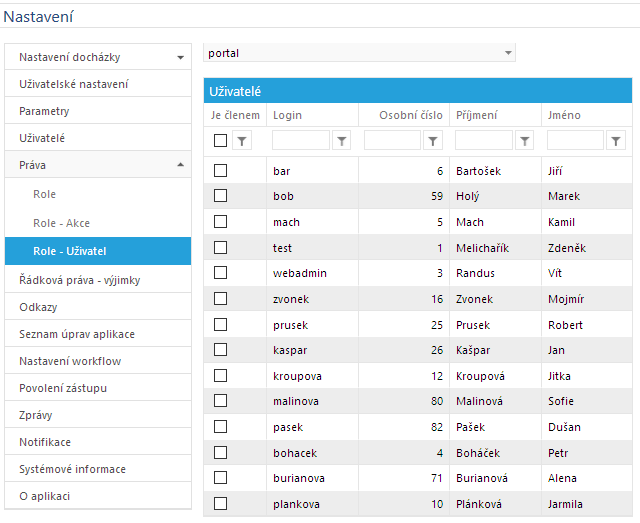Open O aplikaci menu item
The width and height of the screenshot is (640, 523).
tap(98, 496)
